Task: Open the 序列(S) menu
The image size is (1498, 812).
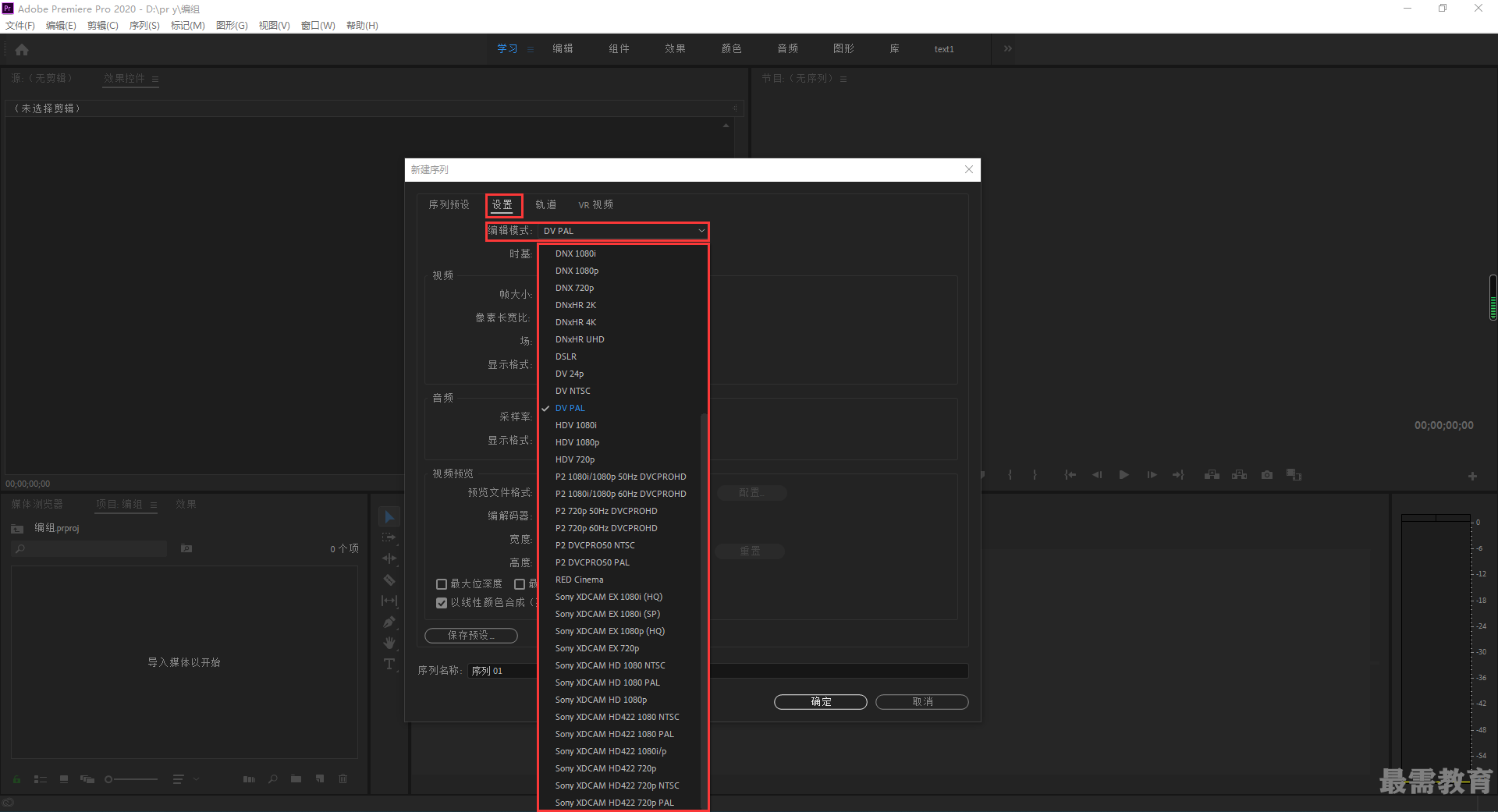Action: 144,26
